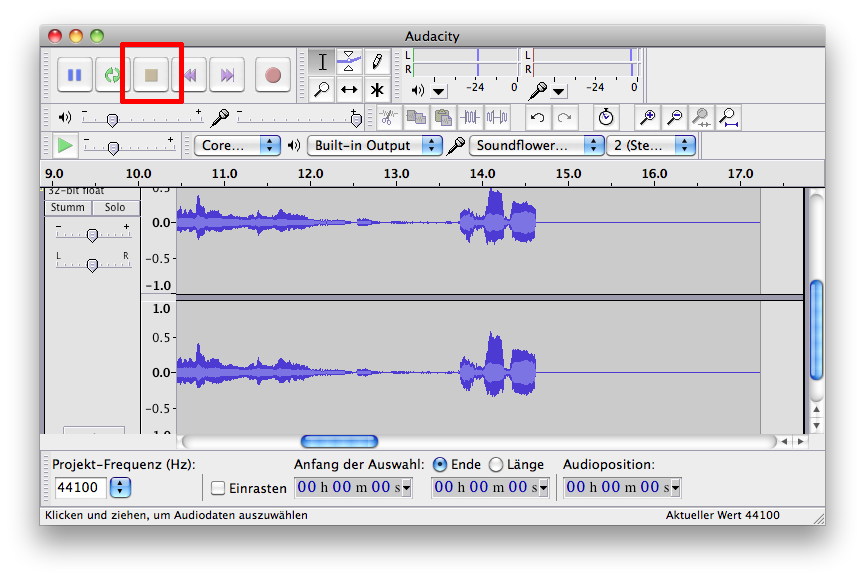Start recording with the Record button

[x=272, y=74]
